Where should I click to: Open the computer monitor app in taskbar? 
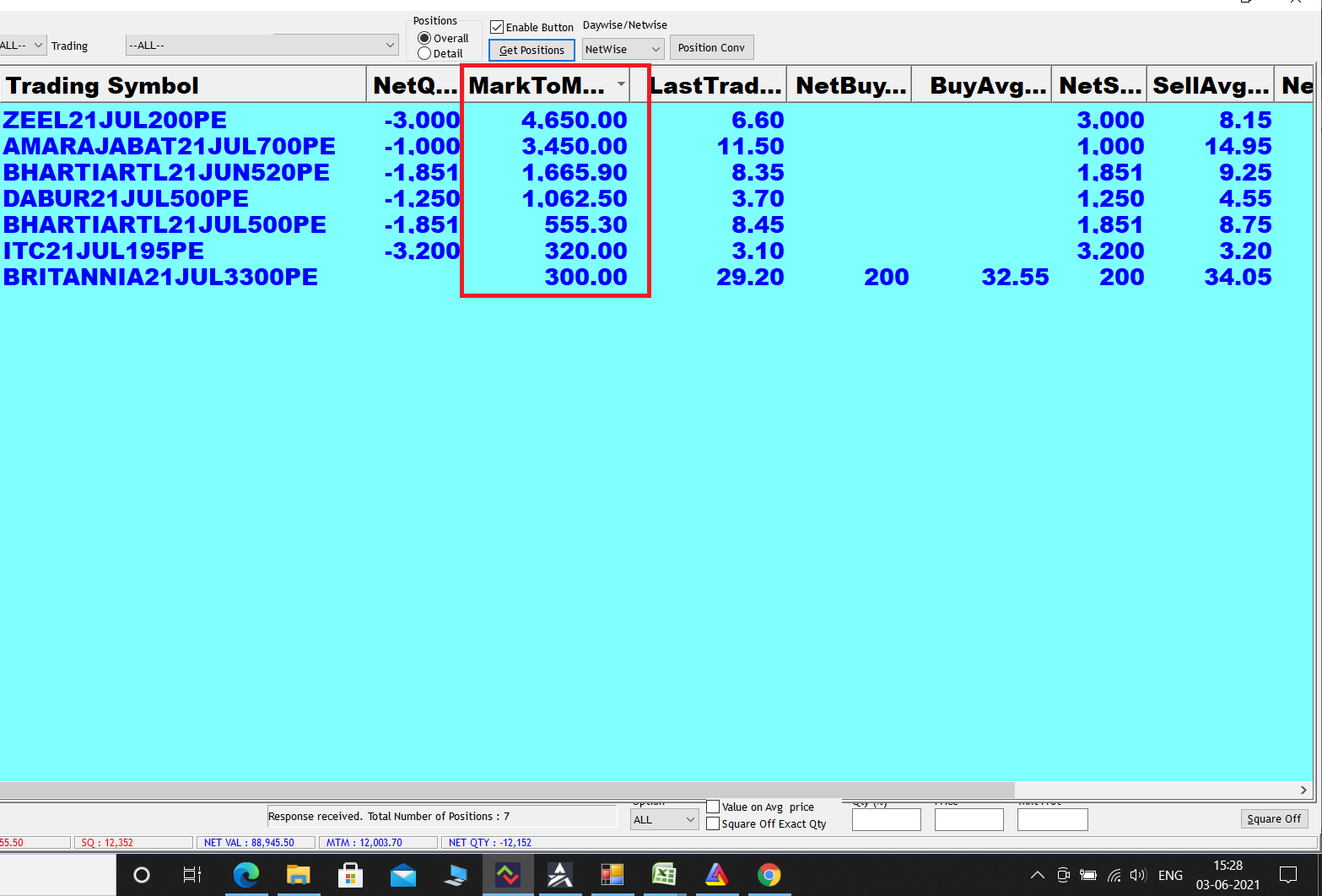tap(456, 875)
